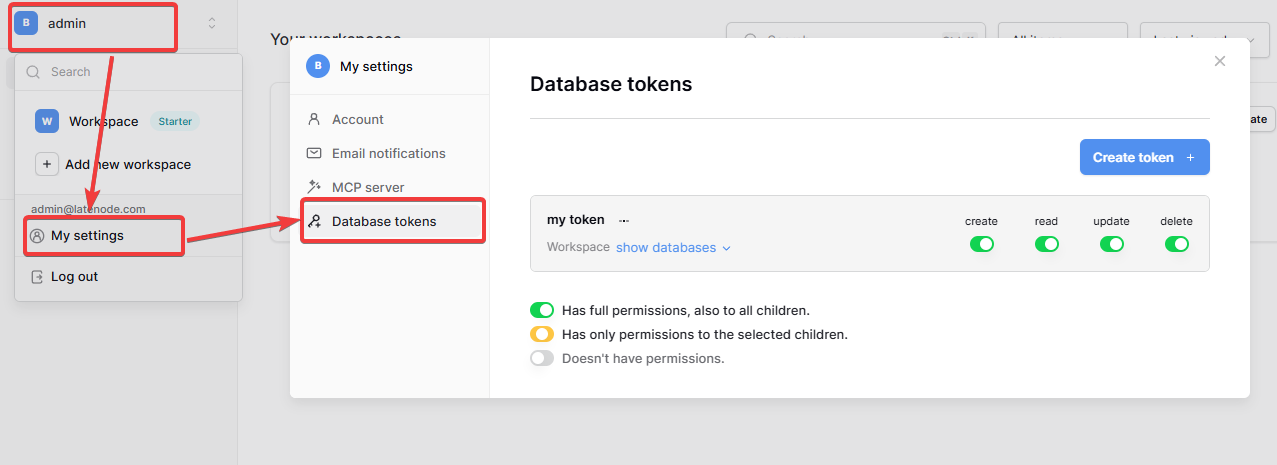The image size is (1277, 465).
Task: Click the plus icon beside Add new workspace
Action: pyautogui.click(x=47, y=164)
